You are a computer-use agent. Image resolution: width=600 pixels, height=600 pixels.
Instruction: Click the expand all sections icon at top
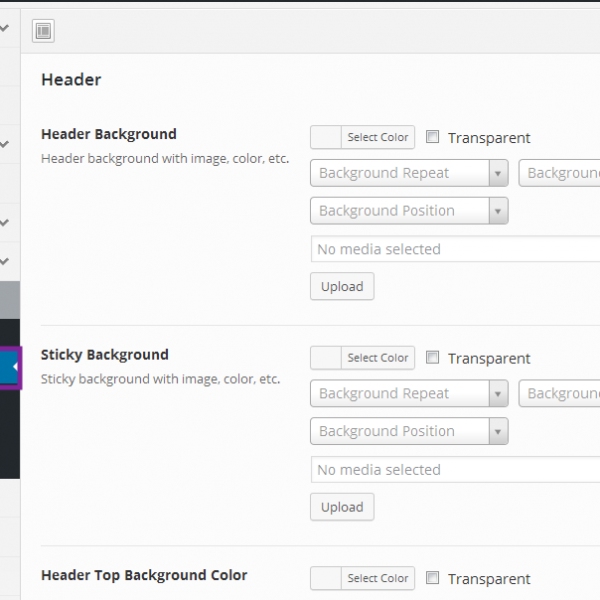(43, 31)
